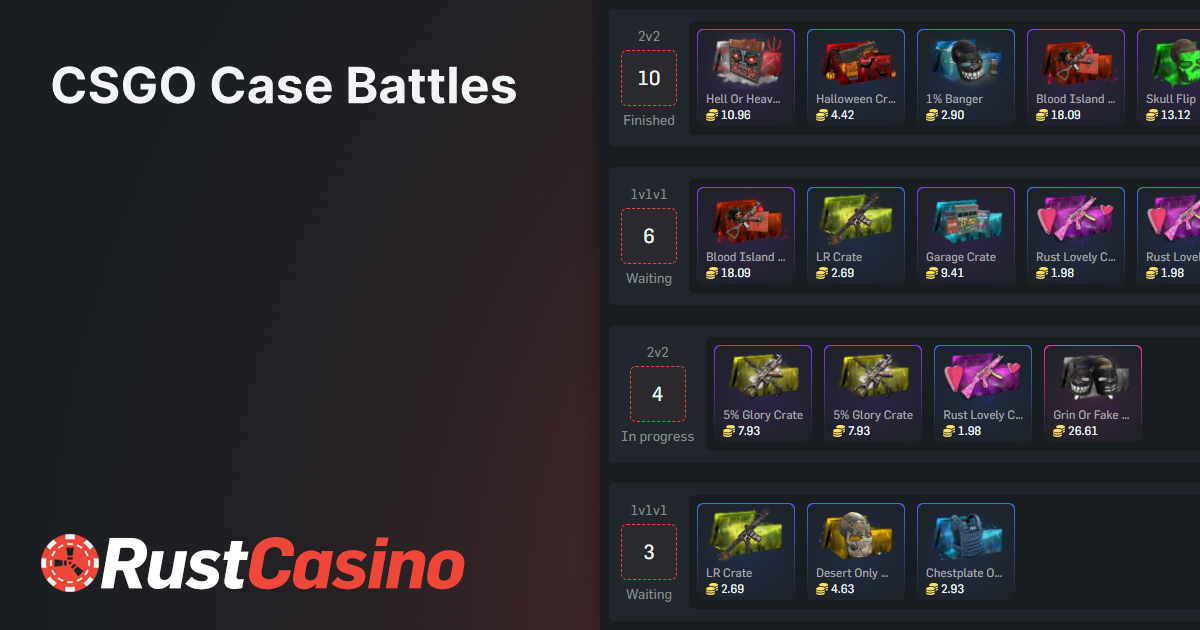Click the RustCasino logo

click(x=252, y=563)
